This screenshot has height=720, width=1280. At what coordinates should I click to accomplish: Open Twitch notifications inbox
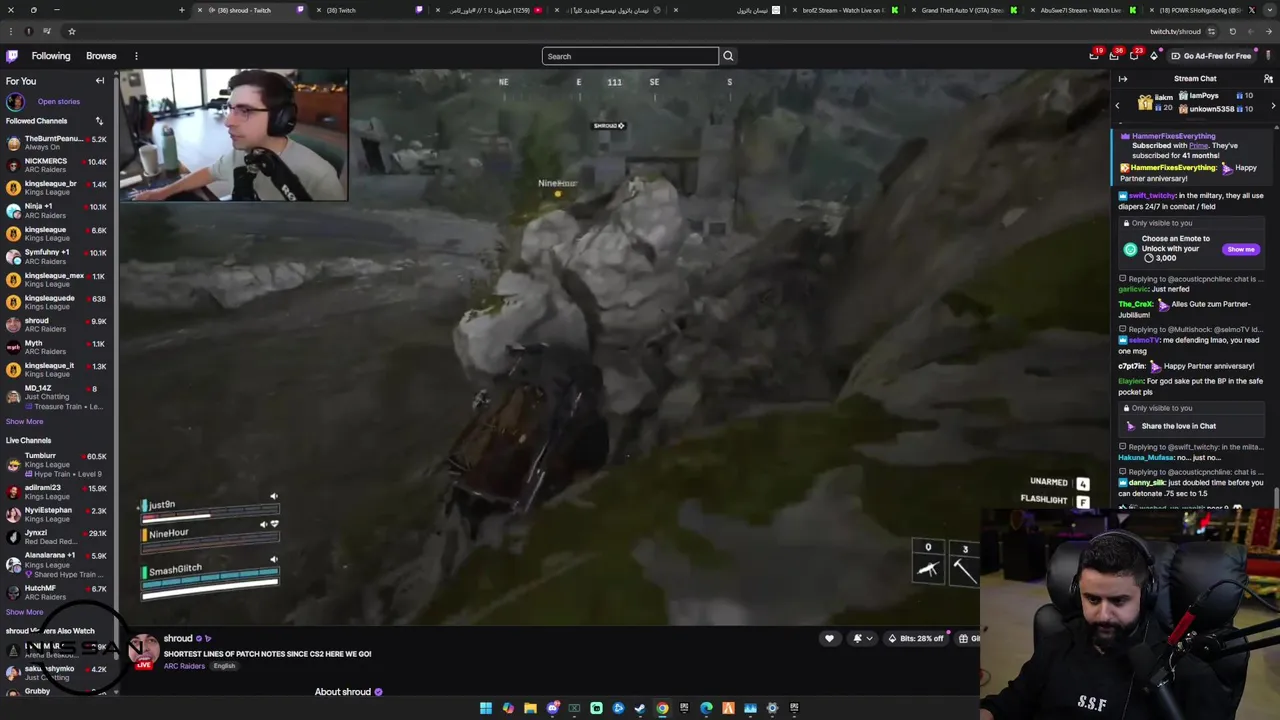1114,56
